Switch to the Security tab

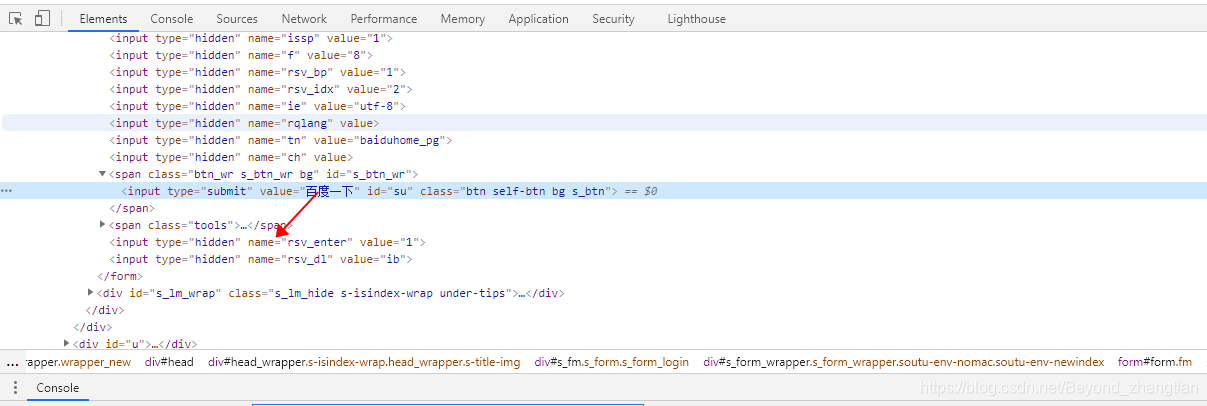(613, 19)
